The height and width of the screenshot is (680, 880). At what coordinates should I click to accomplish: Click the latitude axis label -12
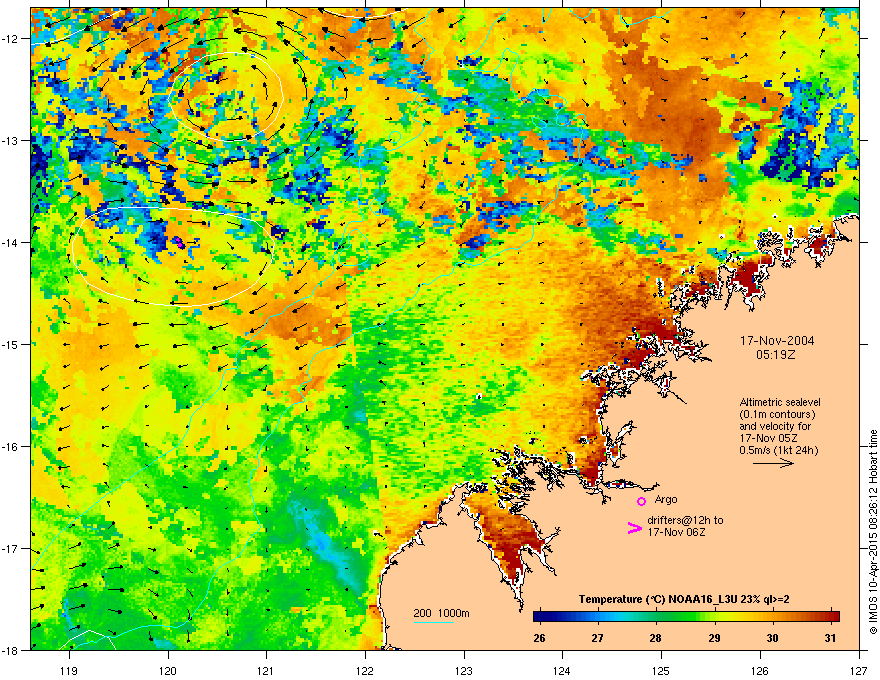tap(11, 39)
